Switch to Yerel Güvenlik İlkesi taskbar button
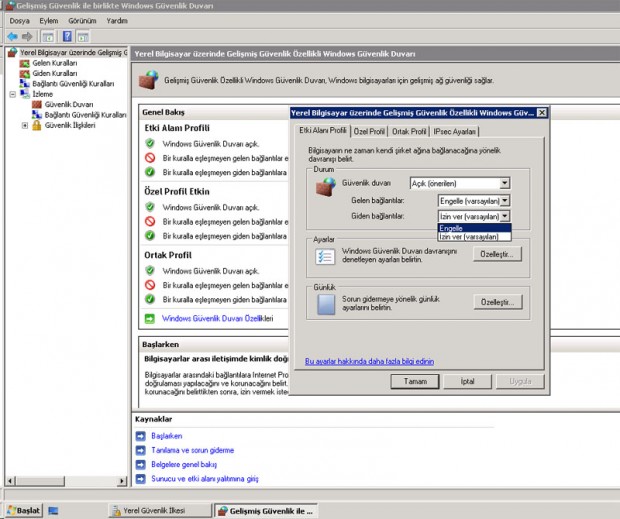 click(x=160, y=510)
